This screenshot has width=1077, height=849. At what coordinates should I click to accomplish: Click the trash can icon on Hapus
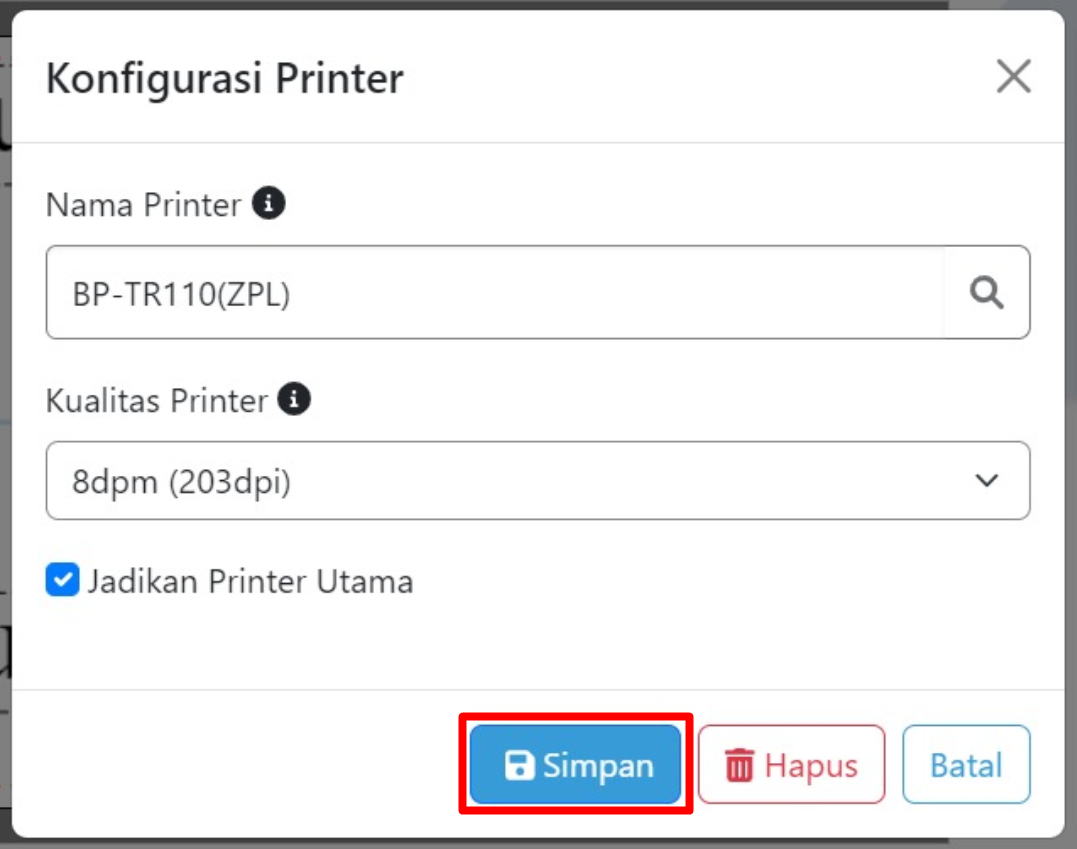click(740, 765)
